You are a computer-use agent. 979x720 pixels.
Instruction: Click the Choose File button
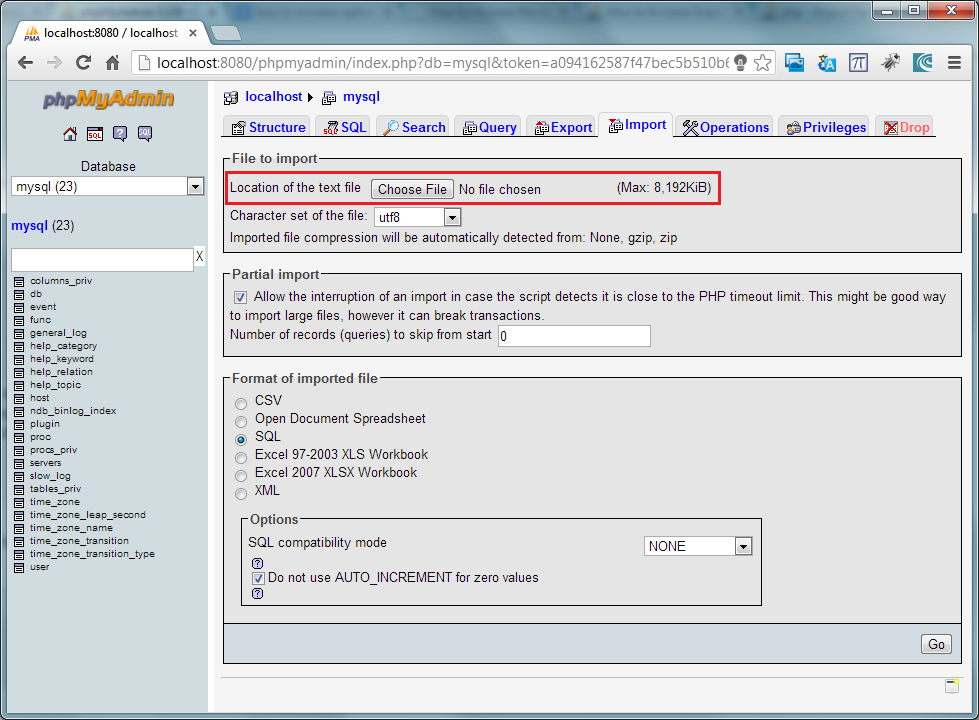pyautogui.click(x=412, y=189)
